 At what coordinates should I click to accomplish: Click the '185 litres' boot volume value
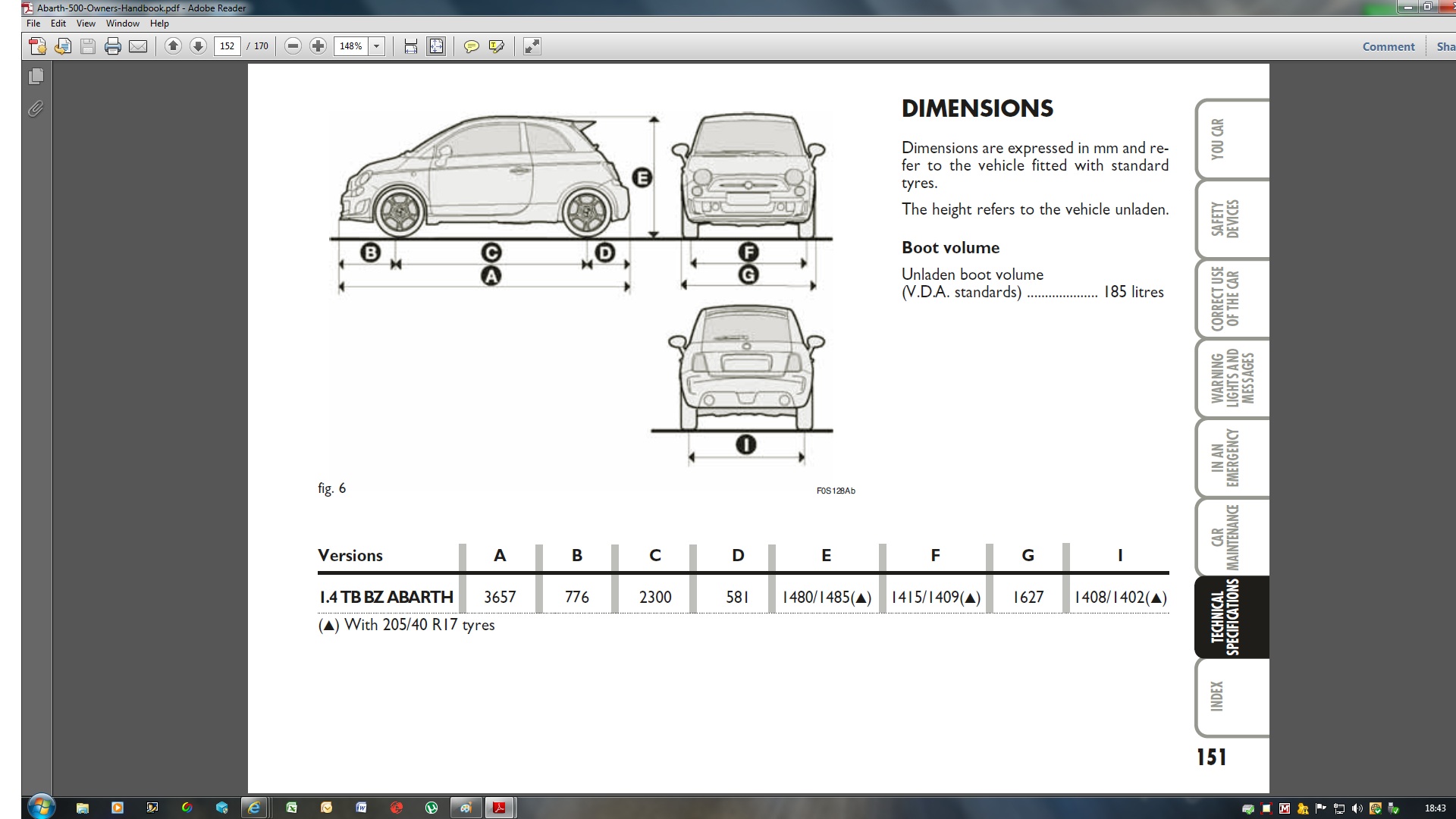pos(1133,292)
